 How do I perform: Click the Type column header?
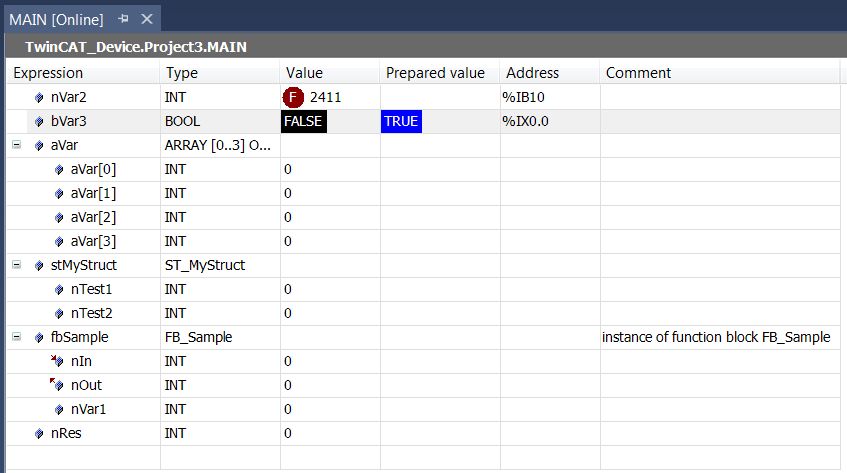click(x=219, y=73)
